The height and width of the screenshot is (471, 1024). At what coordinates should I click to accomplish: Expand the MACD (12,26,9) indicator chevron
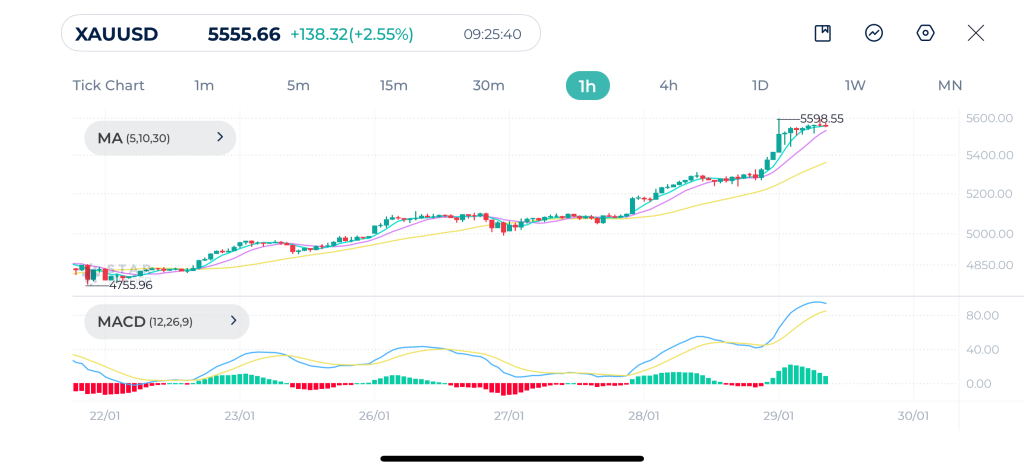(233, 321)
